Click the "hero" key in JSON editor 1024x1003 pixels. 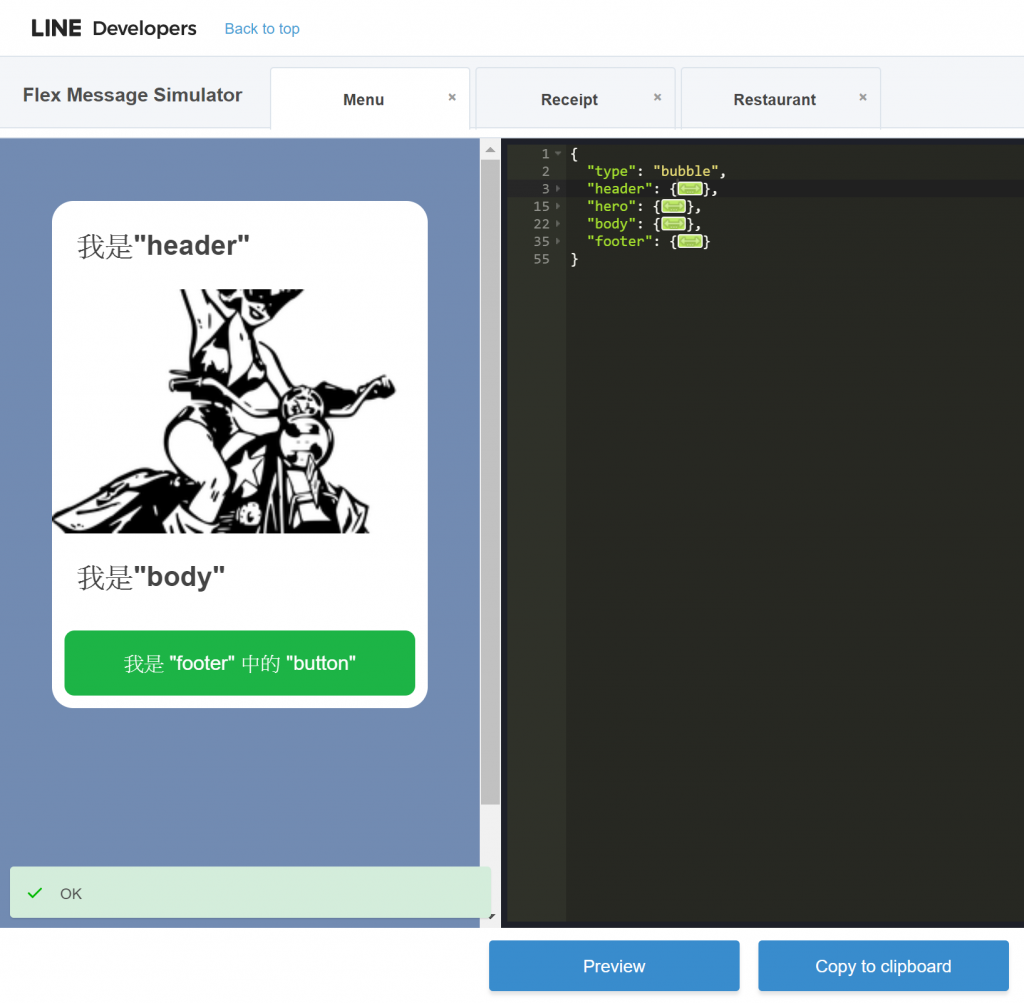point(611,206)
